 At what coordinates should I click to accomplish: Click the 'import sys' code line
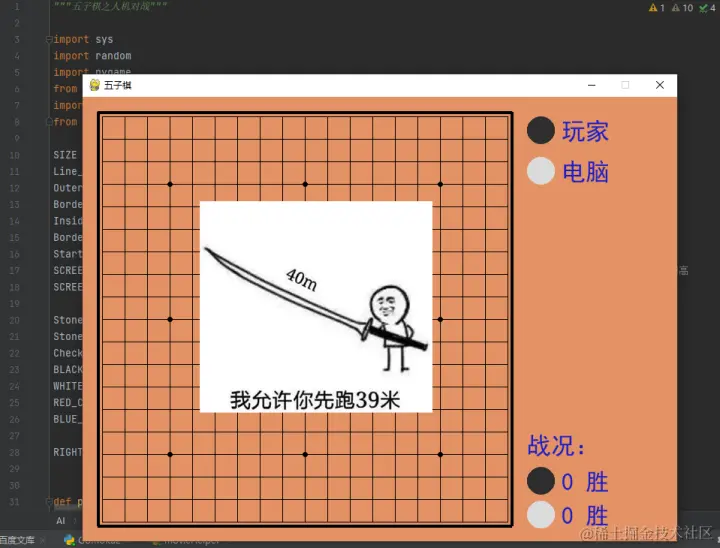point(83,40)
